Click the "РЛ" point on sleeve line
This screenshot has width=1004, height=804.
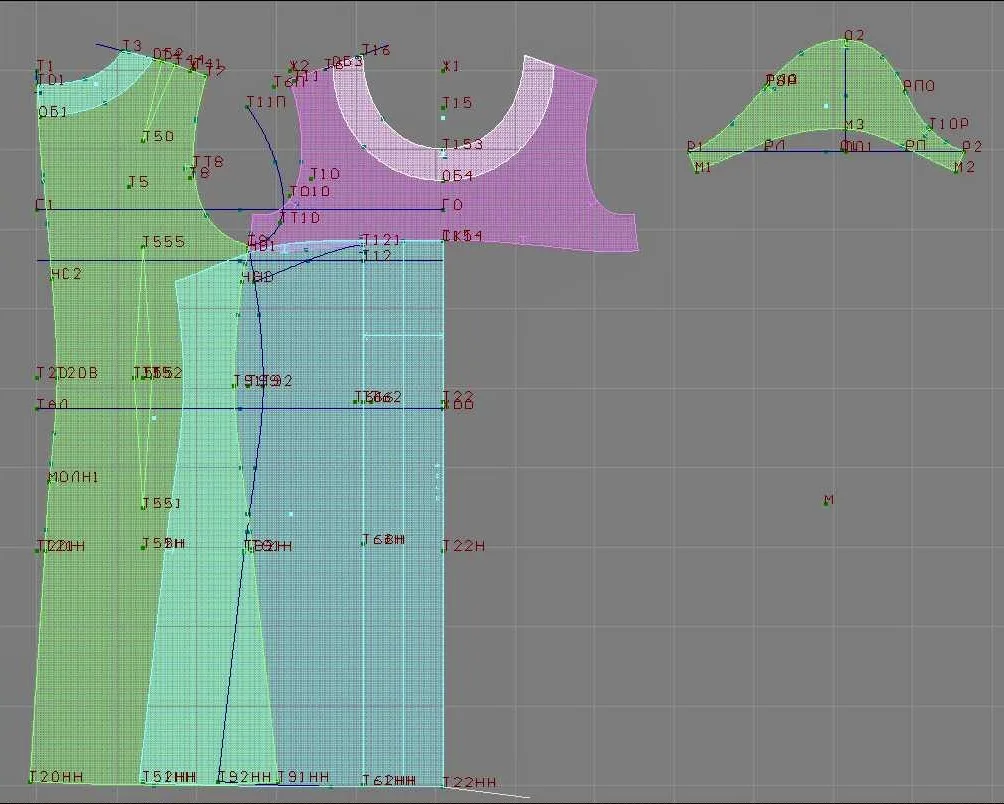775,146
